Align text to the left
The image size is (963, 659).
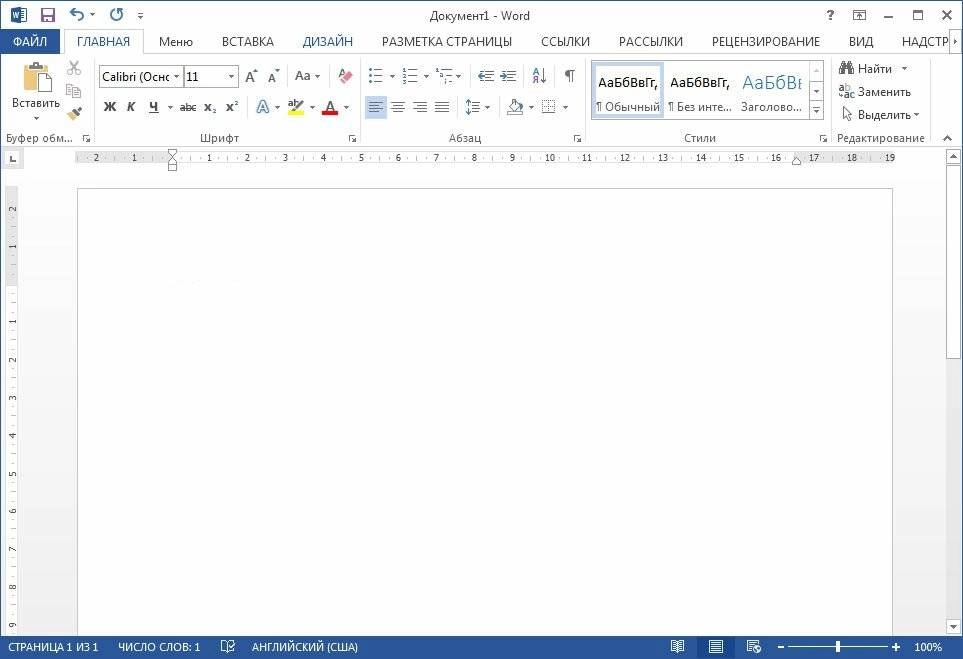[x=376, y=107]
